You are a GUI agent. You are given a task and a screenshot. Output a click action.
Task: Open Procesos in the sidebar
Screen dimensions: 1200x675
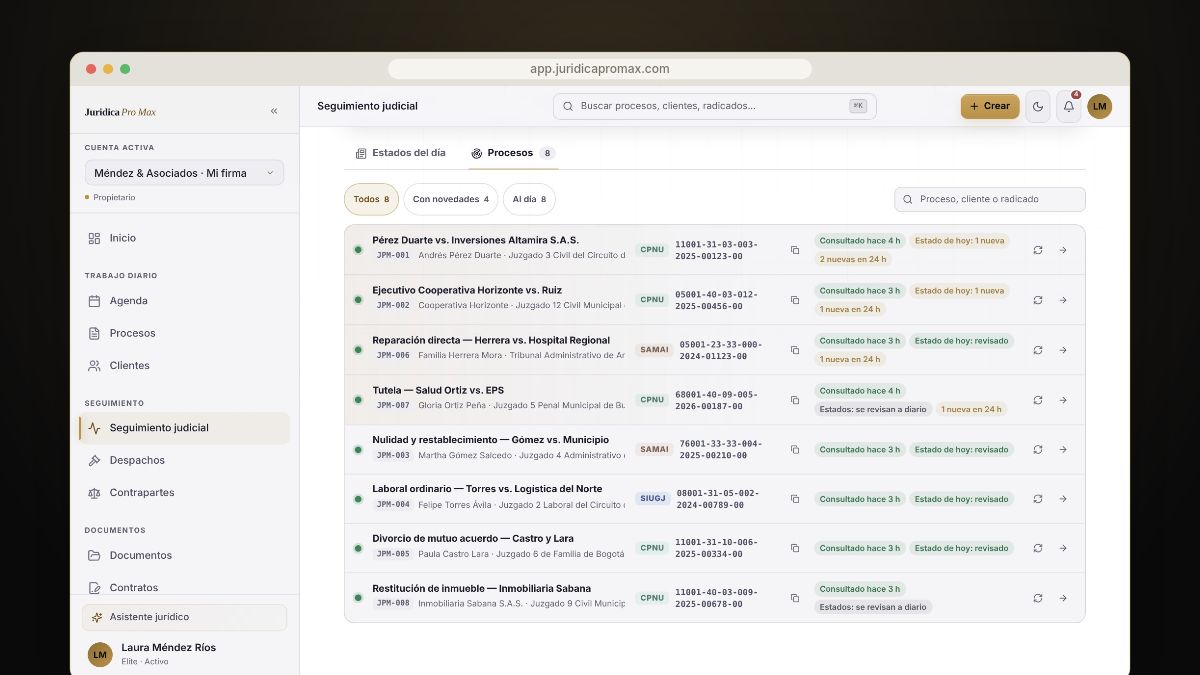pyautogui.click(x=184, y=333)
